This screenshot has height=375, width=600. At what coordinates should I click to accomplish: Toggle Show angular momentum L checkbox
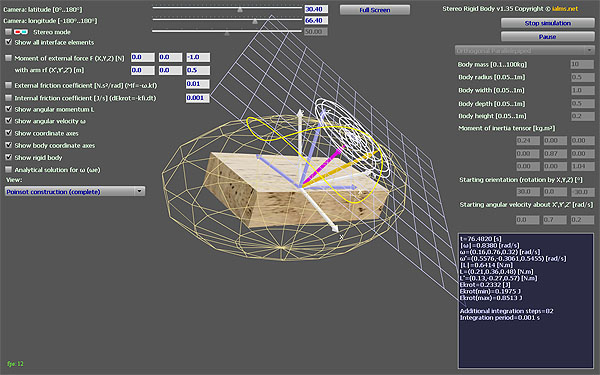[8, 109]
